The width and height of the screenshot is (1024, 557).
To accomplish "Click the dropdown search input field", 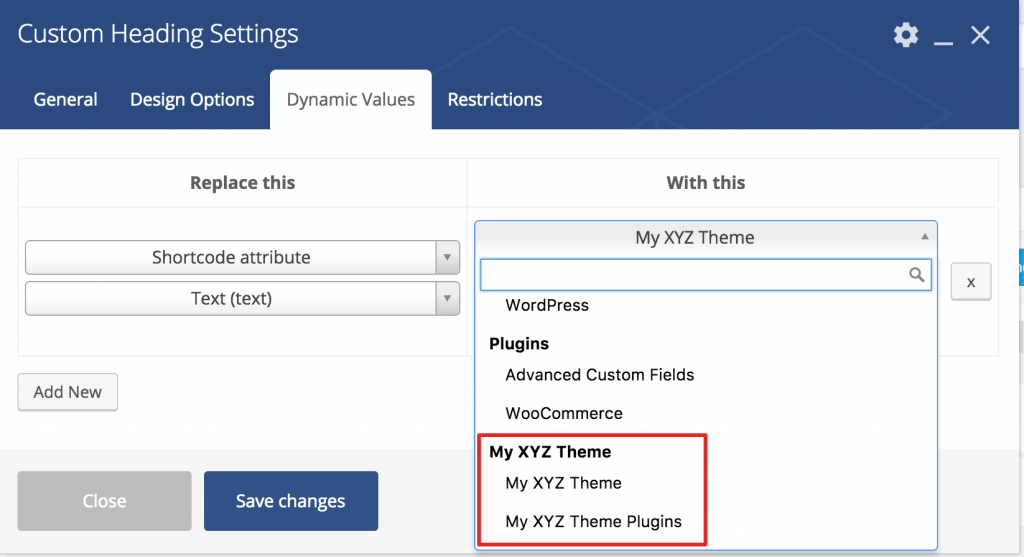I will 706,275.
